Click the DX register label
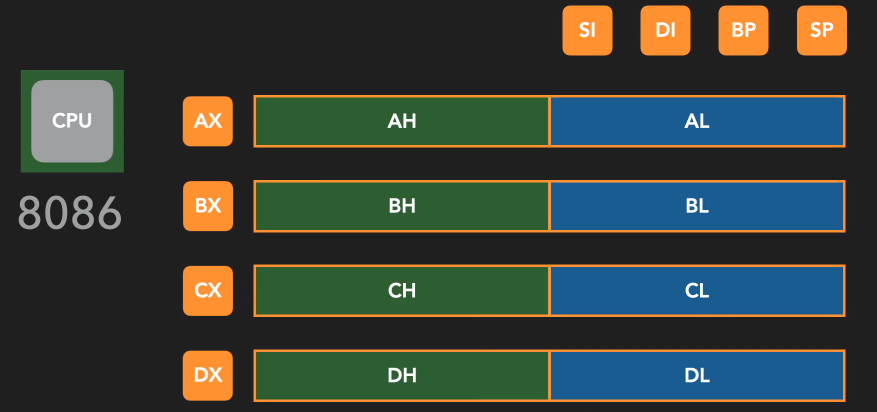Image resolution: width=877 pixels, height=412 pixels. [x=208, y=376]
